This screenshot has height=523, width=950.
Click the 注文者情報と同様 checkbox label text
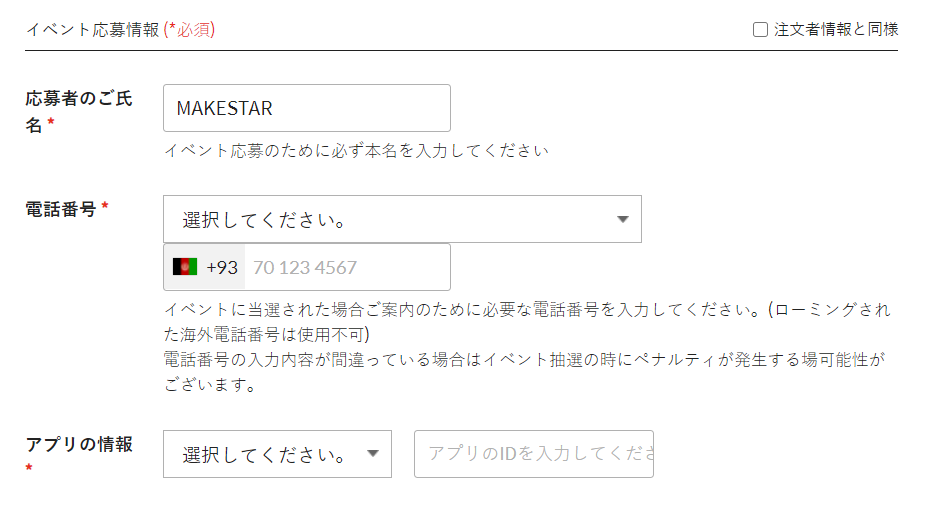(x=836, y=30)
